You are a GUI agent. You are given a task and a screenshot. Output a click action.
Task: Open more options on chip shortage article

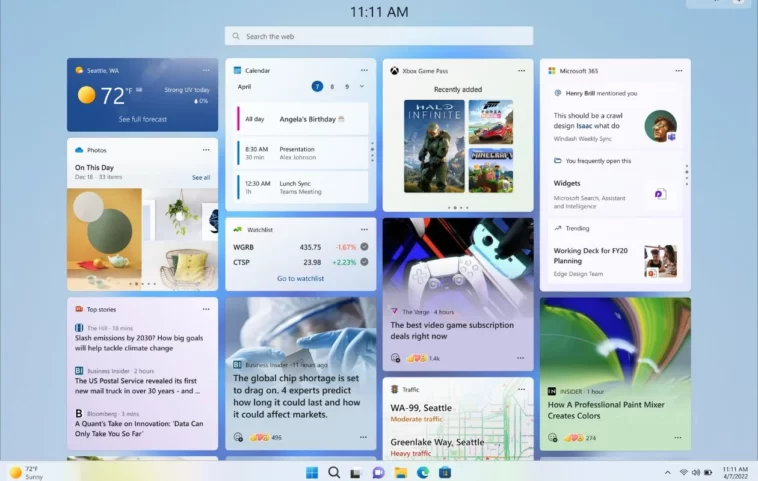click(x=364, y=437)
